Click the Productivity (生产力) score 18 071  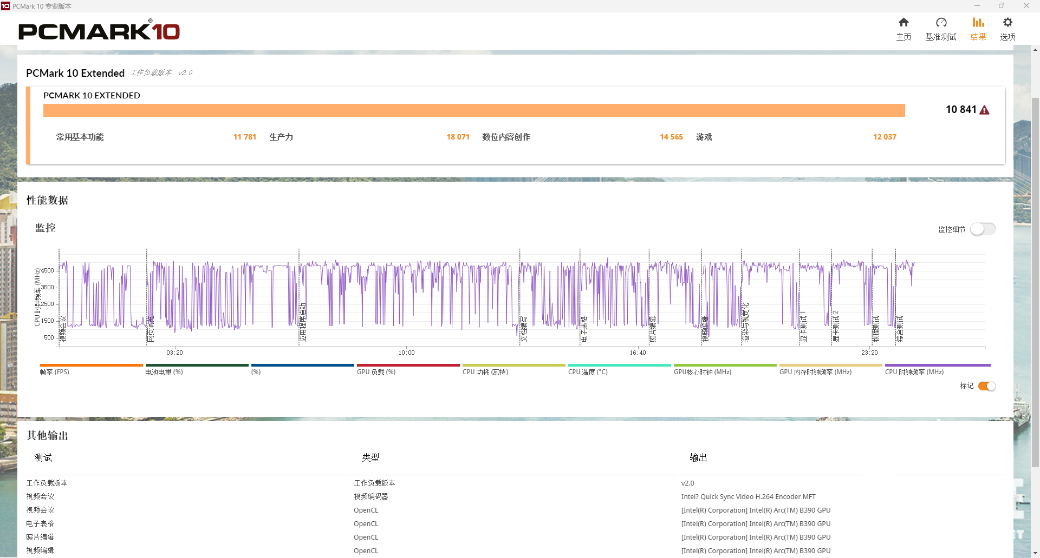click(x=457, y=137)
